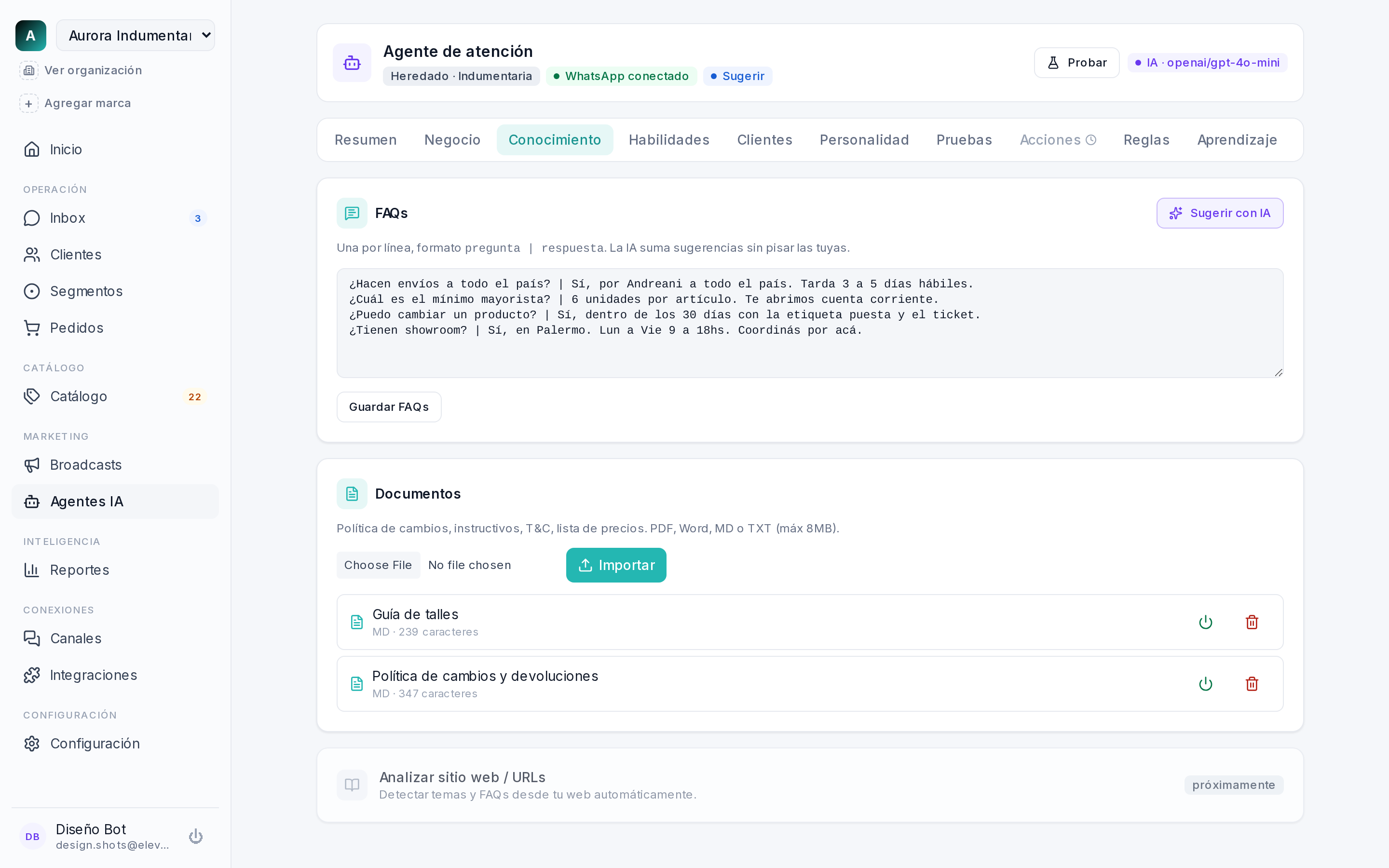This screenshot has height=868, width=1389.
Task: Delete the Guía de talles document
Action: [x=1252, y=622]
